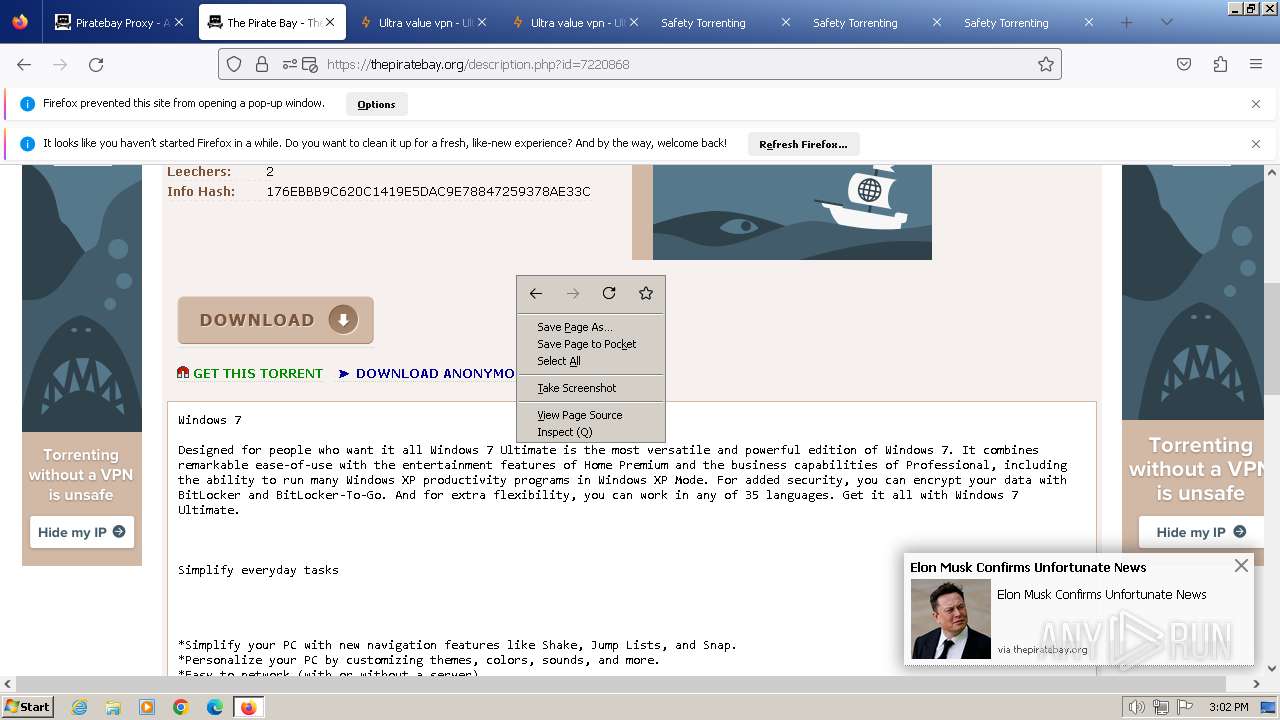Dismiss the pop-up blocked notification bar
This screenshot has width=1280, height=720.
coord(1256,104)
